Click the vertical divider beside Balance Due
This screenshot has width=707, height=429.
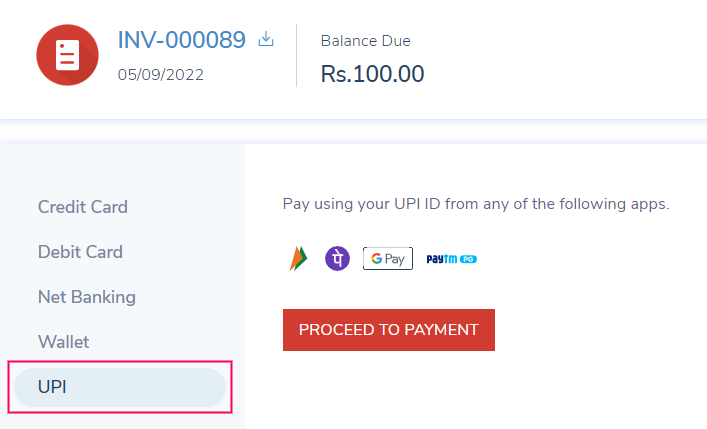297,56
